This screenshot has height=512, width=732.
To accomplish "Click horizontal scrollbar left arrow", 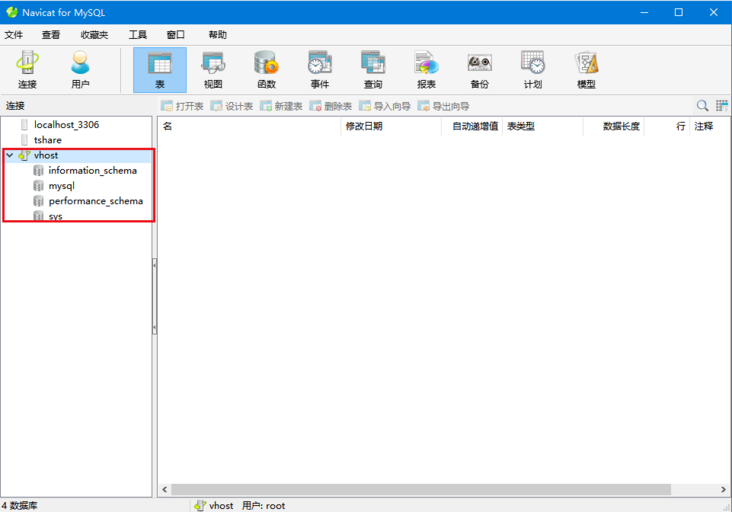I will [164, 489].
